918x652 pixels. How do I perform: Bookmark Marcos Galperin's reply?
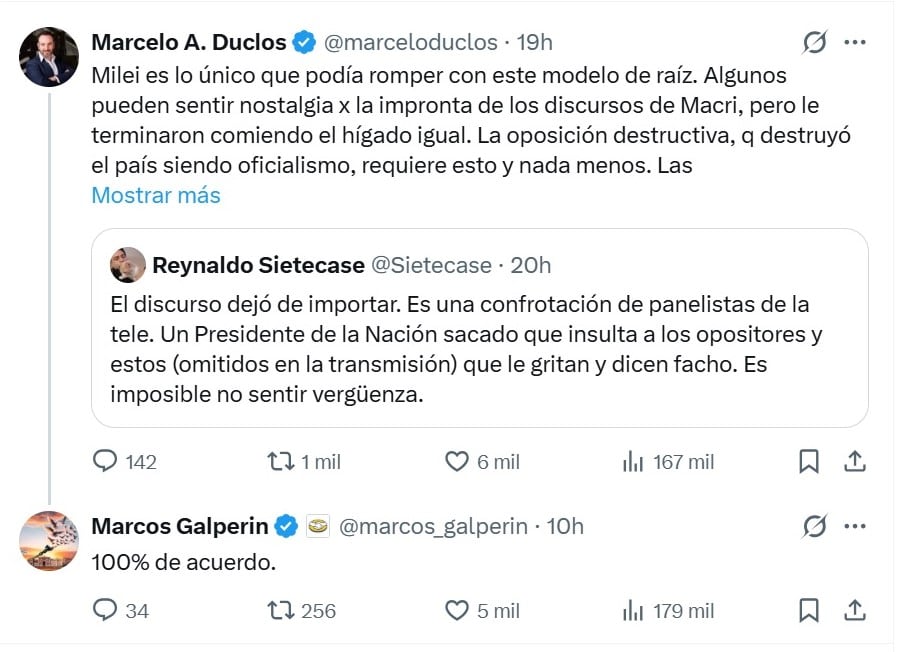[808, 610]
